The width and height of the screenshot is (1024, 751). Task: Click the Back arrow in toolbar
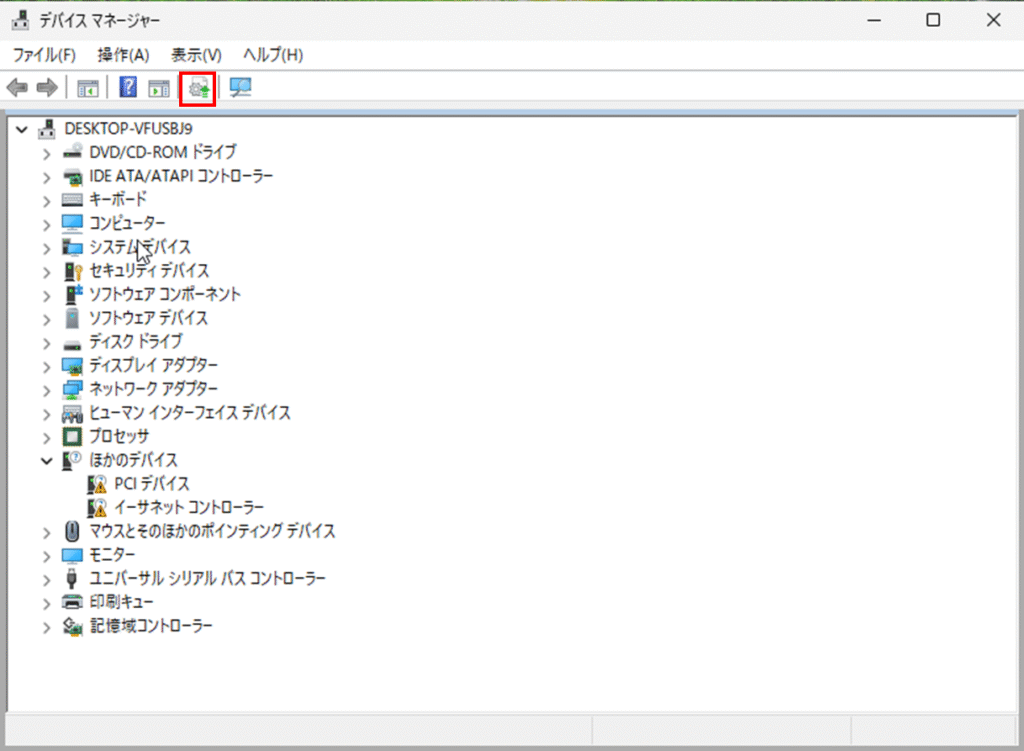[17, 88]
